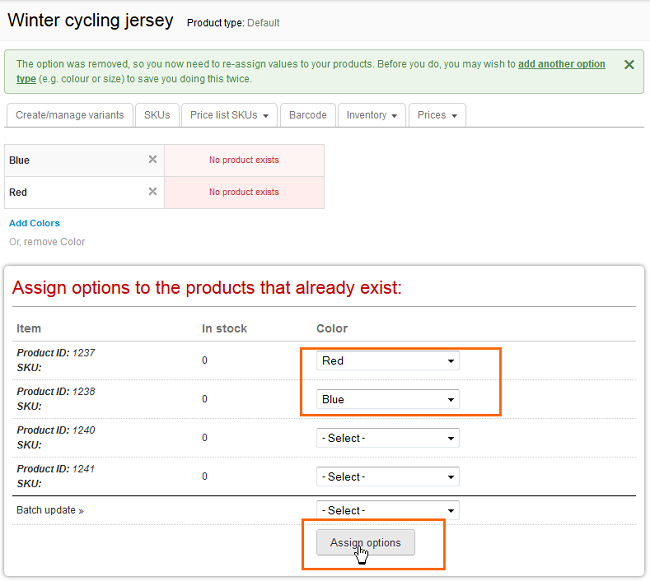Click the Red option row label
This screenshot has height=581, width=650.
(18, 192)
